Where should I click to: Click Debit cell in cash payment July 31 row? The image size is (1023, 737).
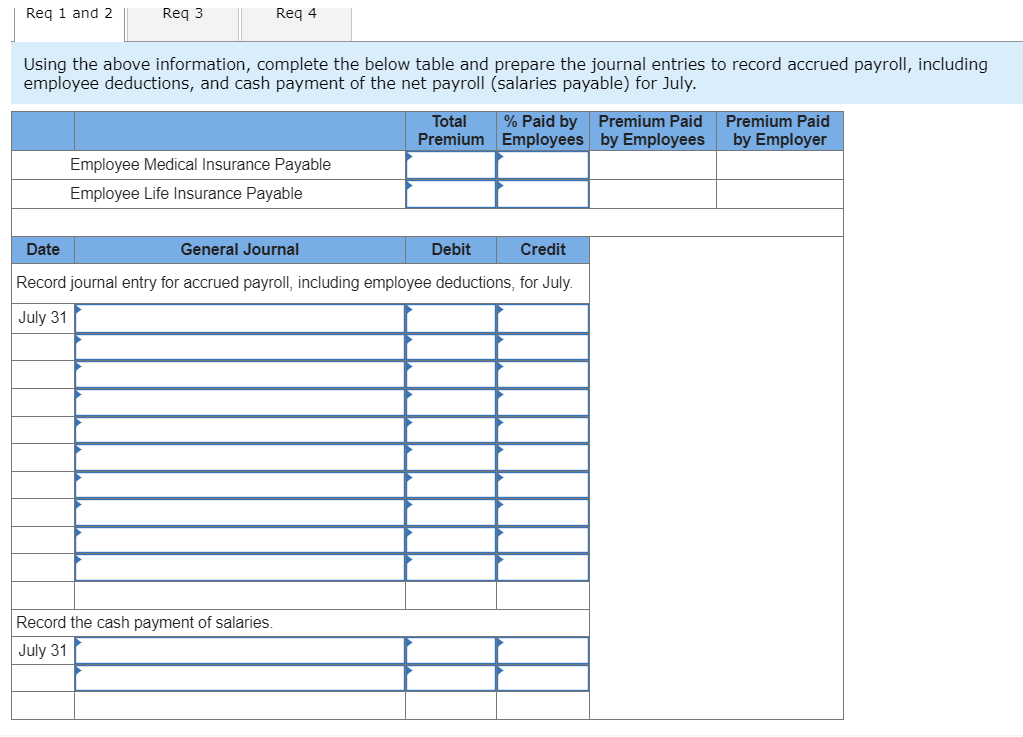click(x=451, y=651)
